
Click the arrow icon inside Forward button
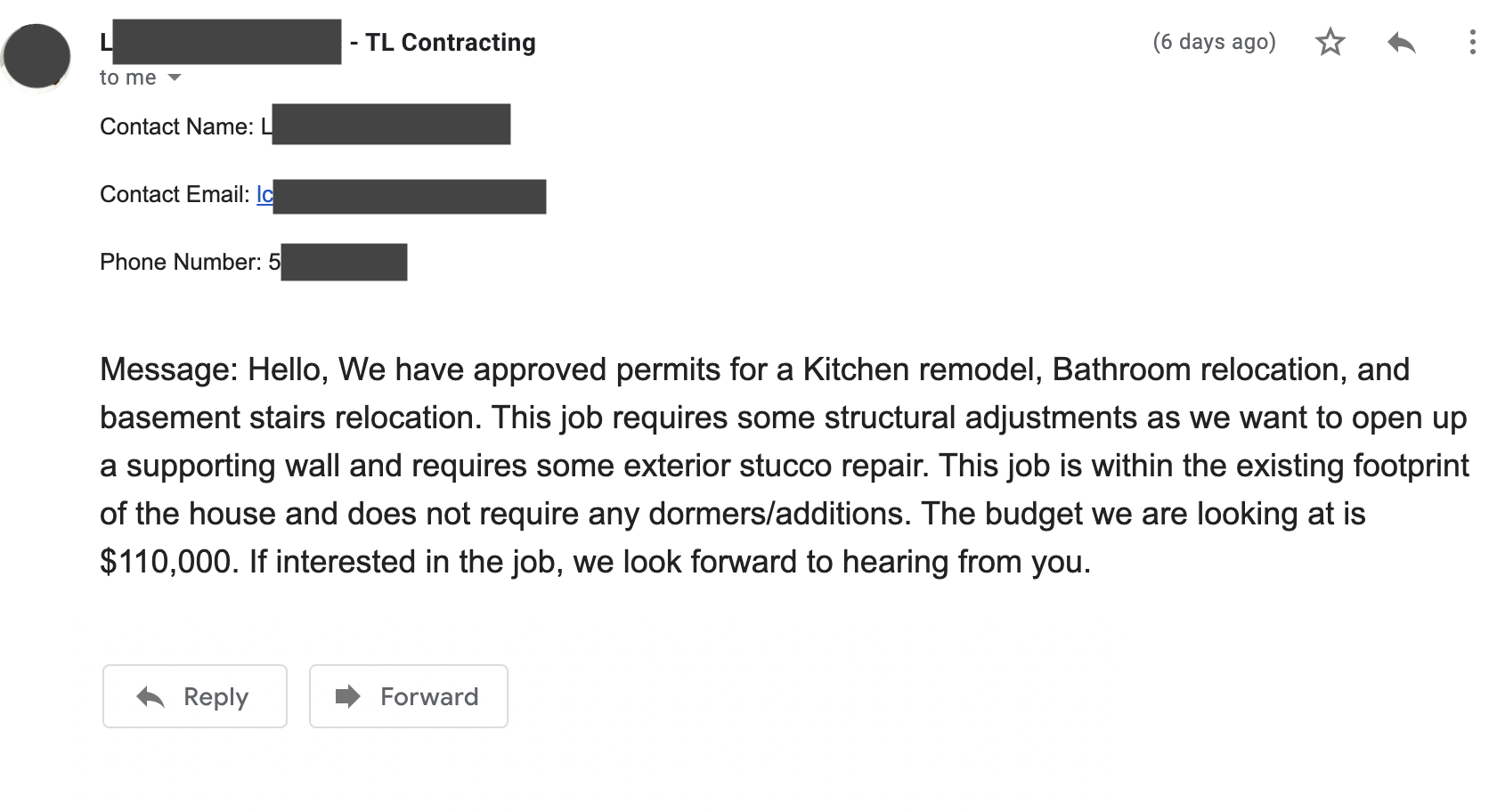coord(348,696)
